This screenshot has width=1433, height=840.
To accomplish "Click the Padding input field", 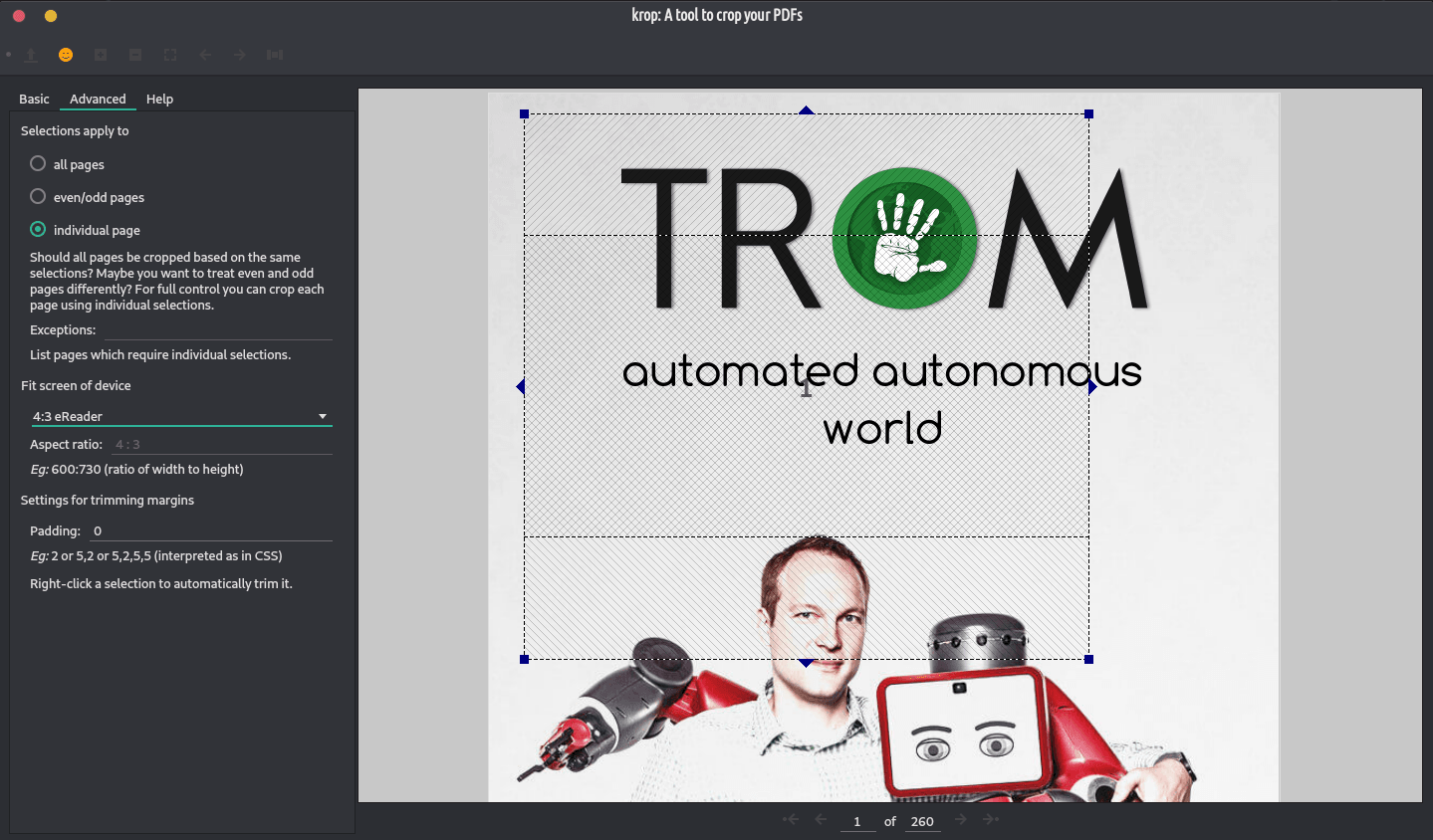I will click(210, 530).
